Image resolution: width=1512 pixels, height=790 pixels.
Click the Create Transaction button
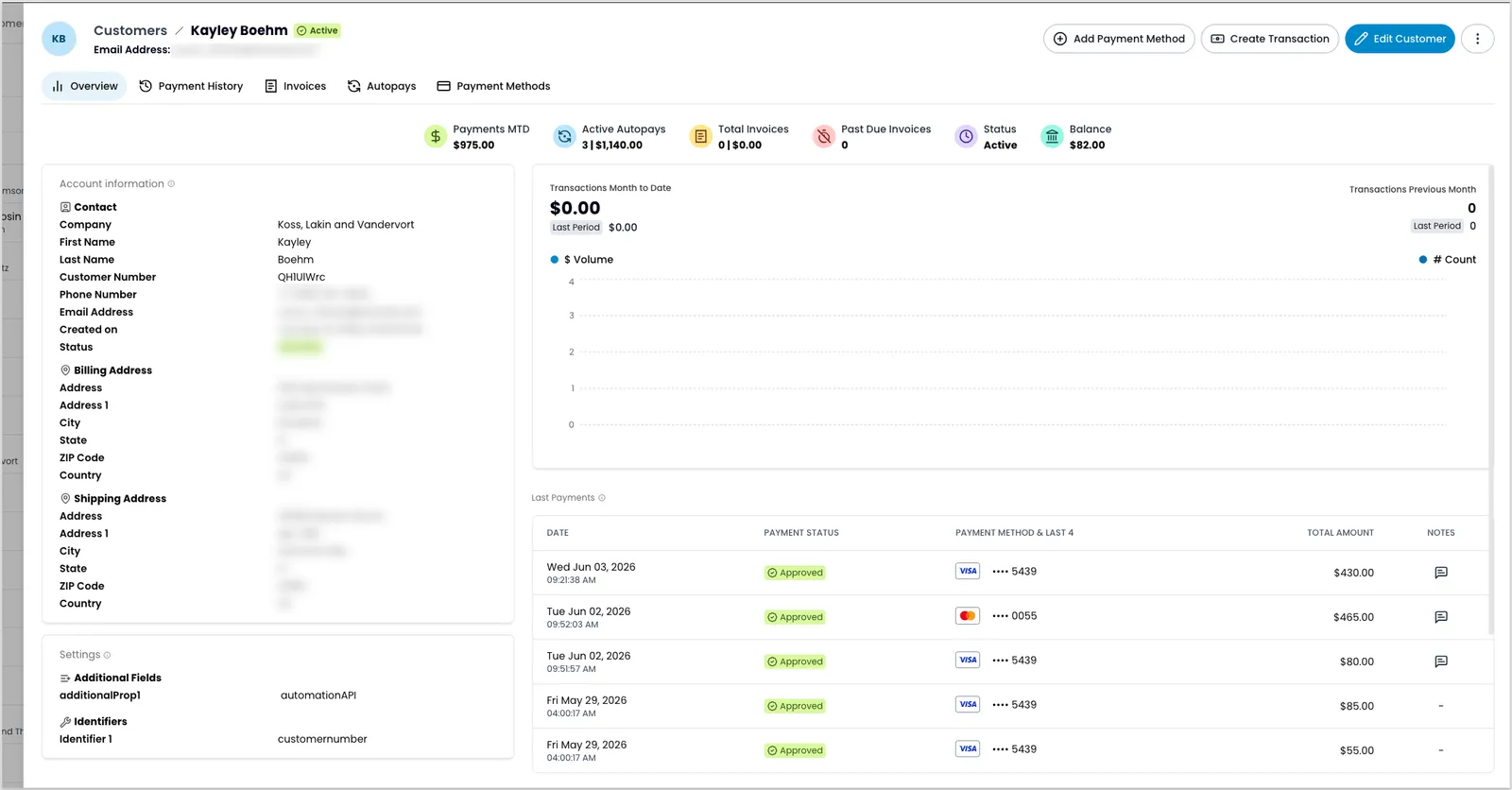coord(1270,39)
